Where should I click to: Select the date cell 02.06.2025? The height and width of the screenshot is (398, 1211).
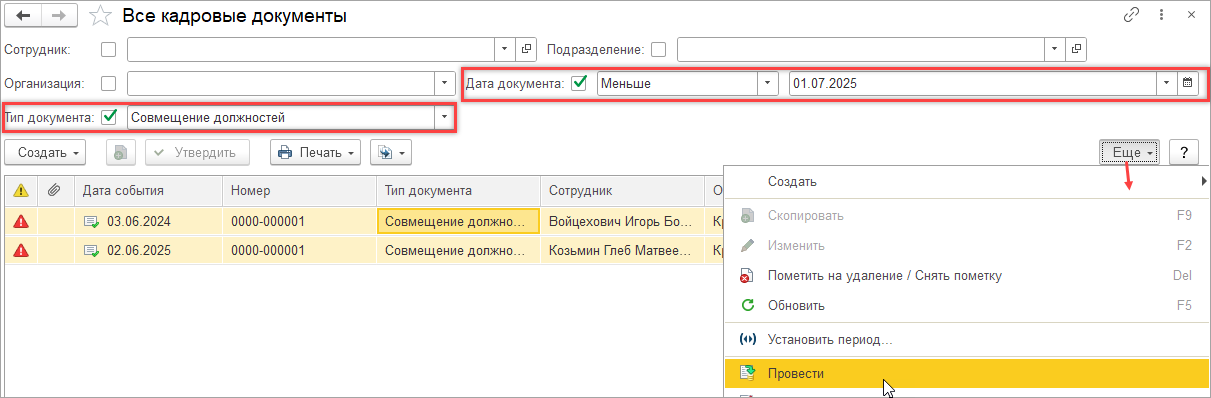(x=148, y=250)
